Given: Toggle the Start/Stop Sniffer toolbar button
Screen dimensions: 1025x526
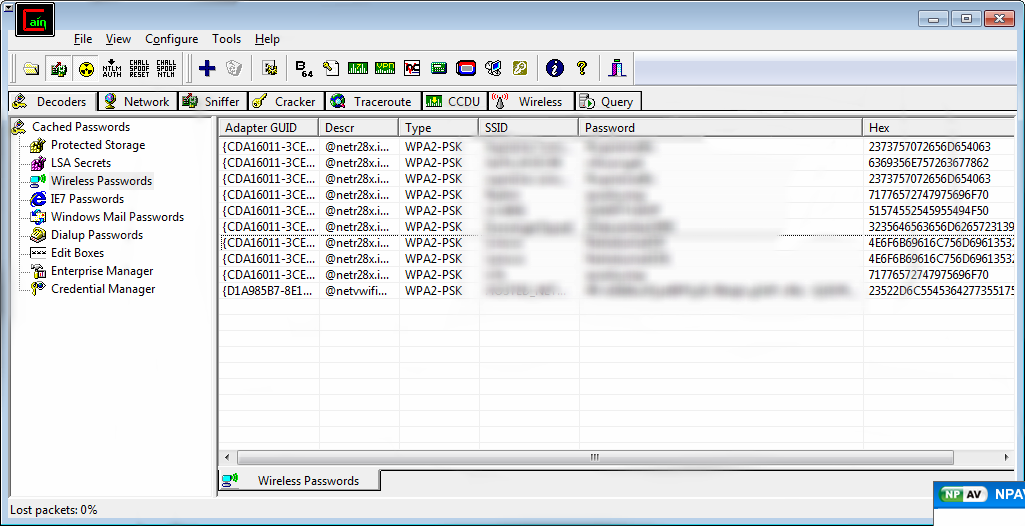Looking at the screenshot, I should tap(59, 69).
